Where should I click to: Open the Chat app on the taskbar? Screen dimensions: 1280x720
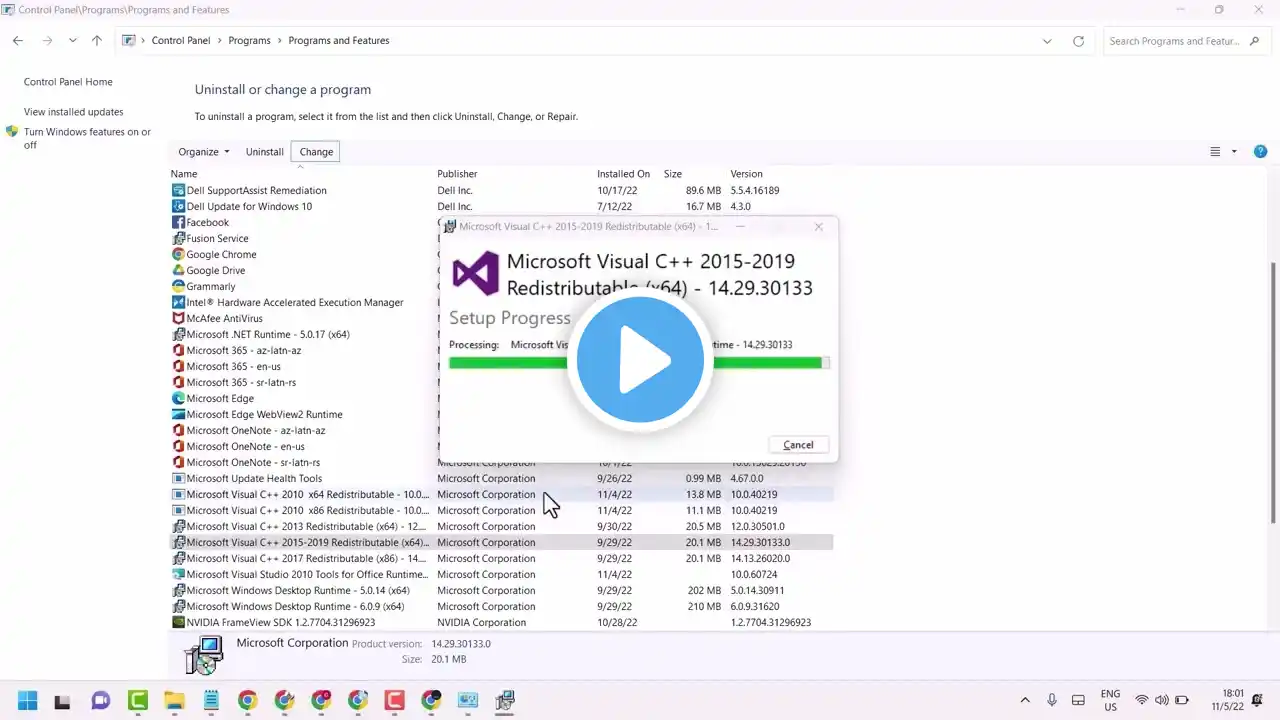(100, 700)
